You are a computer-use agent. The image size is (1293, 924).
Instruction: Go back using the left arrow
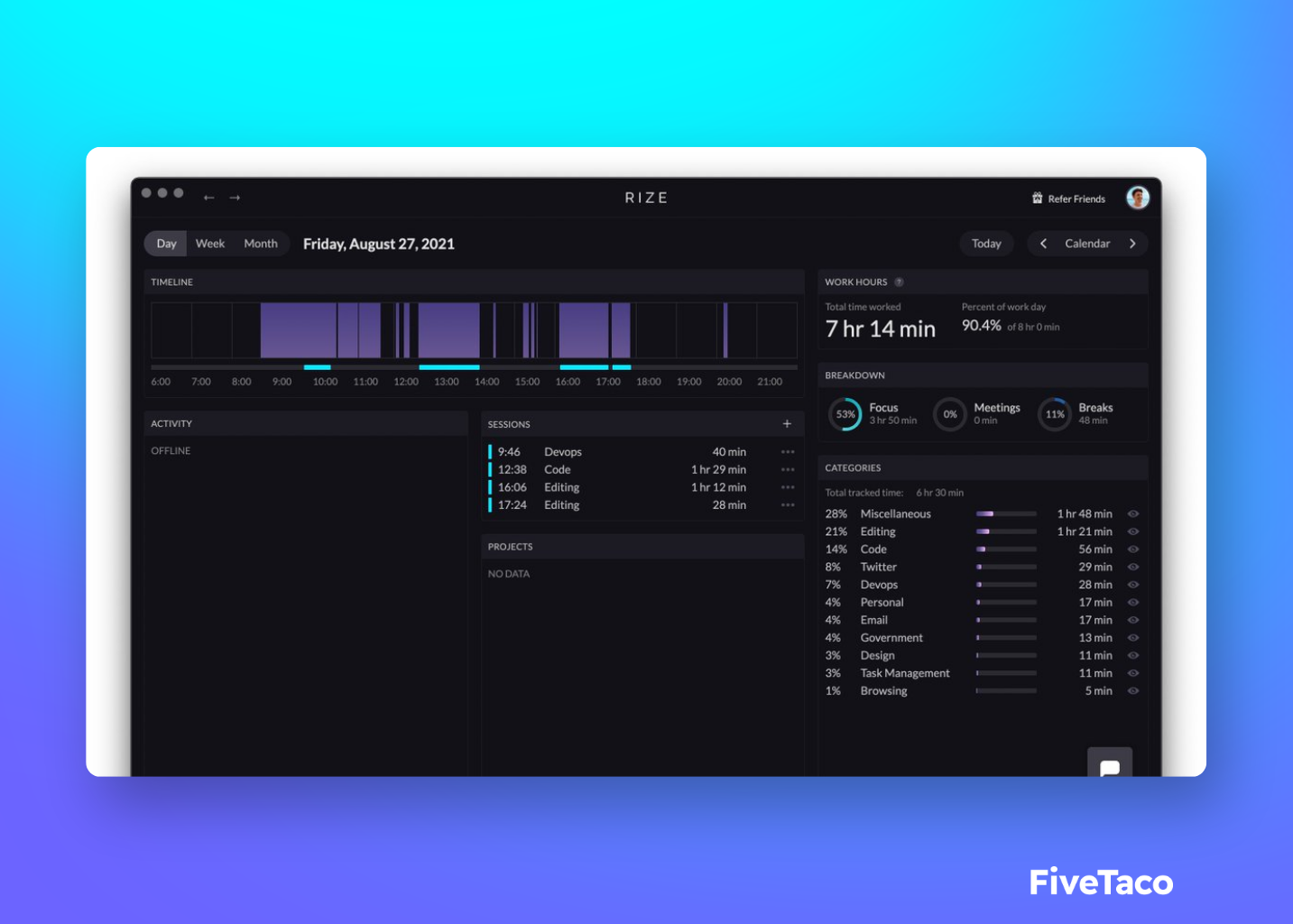pyautogui.click(x=208, y=198)
